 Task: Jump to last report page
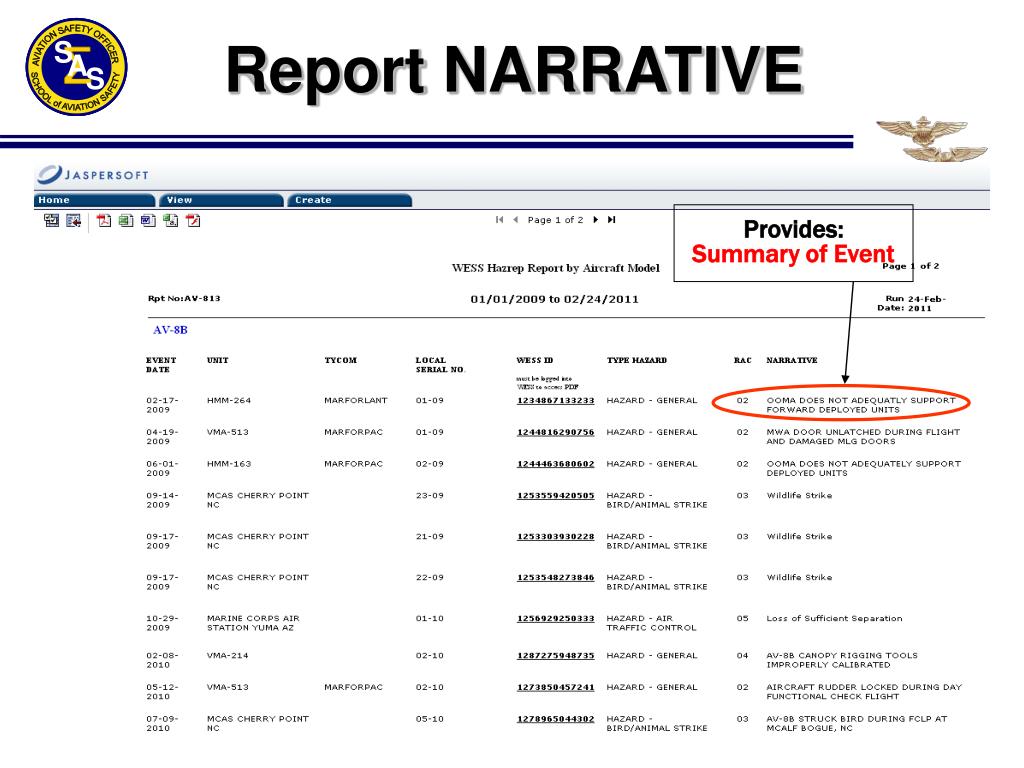(611, 220)
